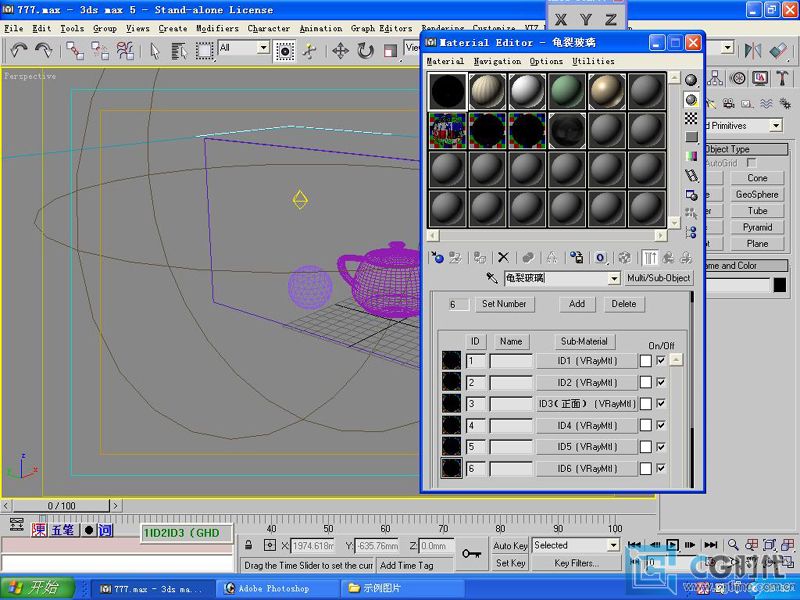This screenshot has height=600, width=800.
Task: Click the GeoSphere primitive button
Action: coord(757,194)
